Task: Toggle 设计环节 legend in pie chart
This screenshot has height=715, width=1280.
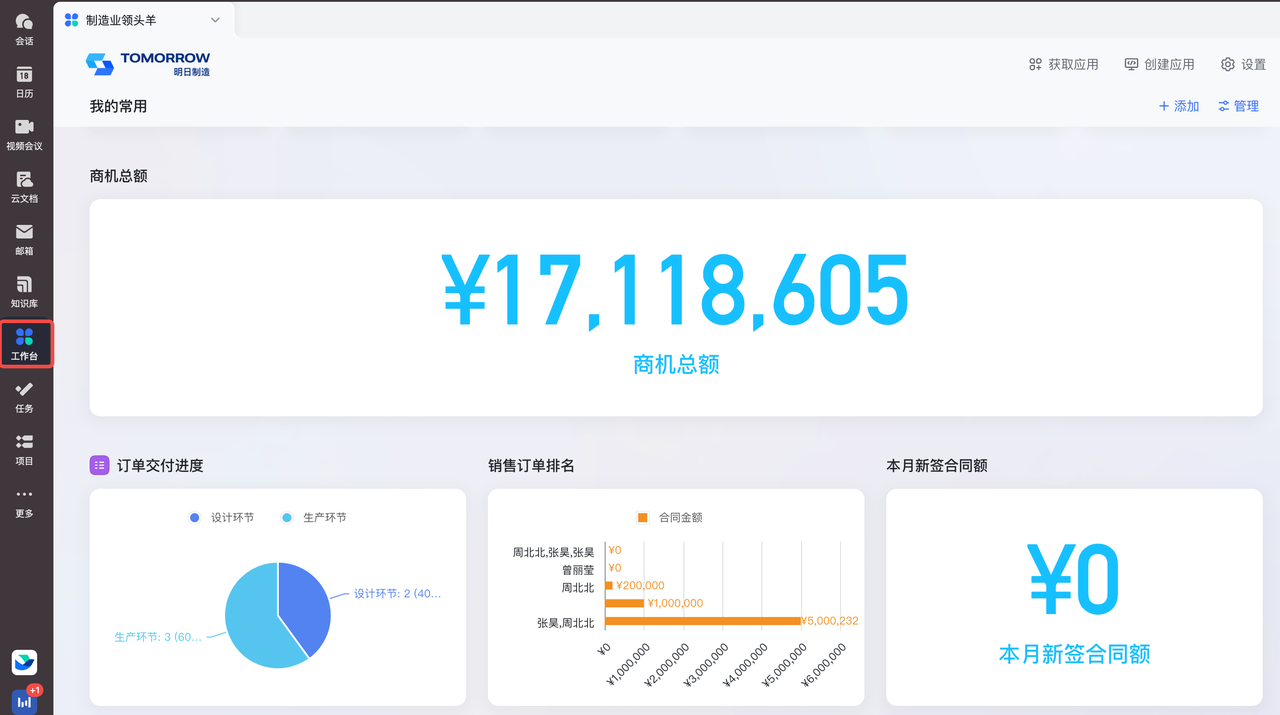Action: pos(222,518)
